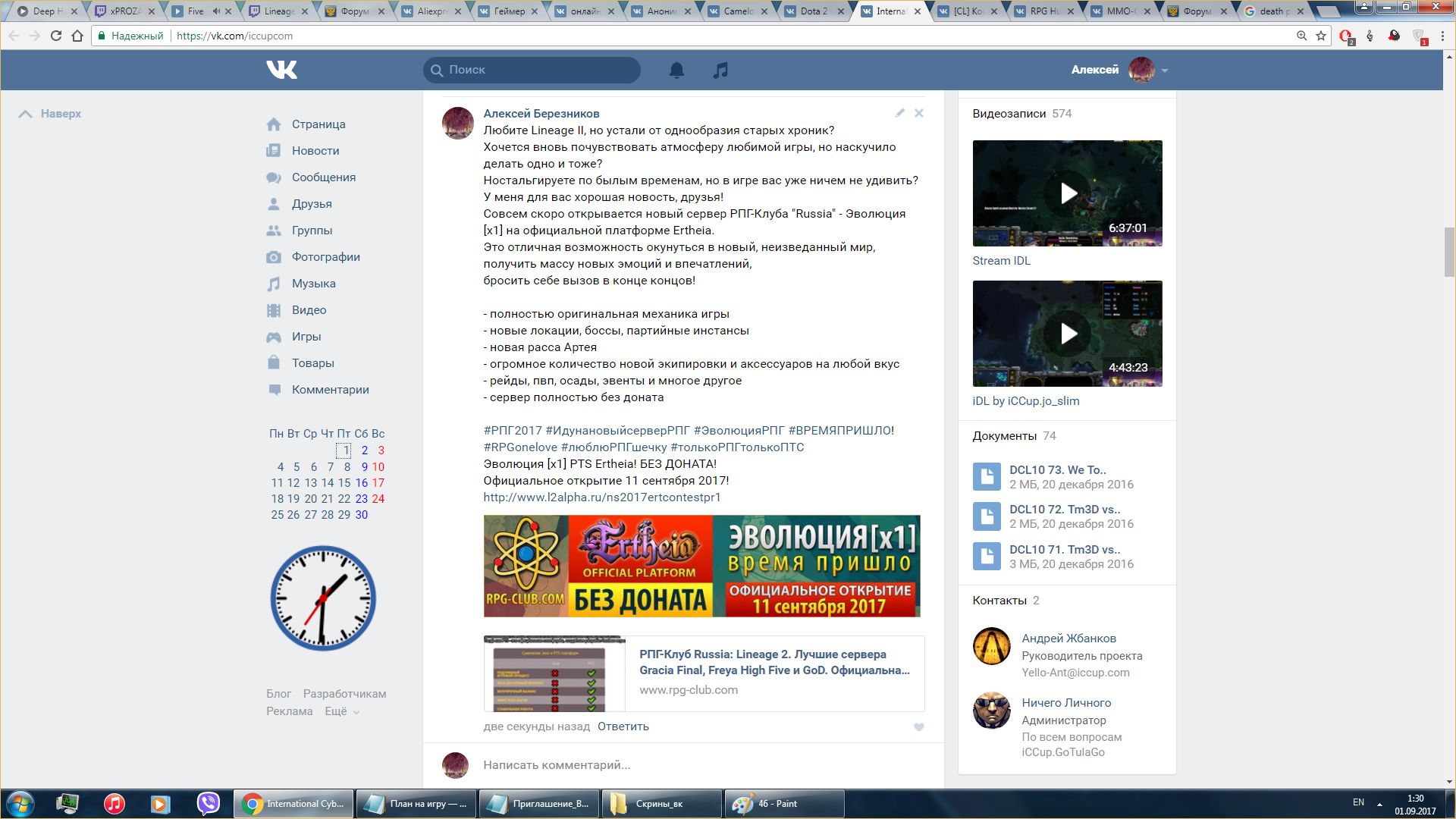This screenshot has width=1456, height=819.
Task: Open the l2alpha.ru link in post
Action: coord(602,497)
